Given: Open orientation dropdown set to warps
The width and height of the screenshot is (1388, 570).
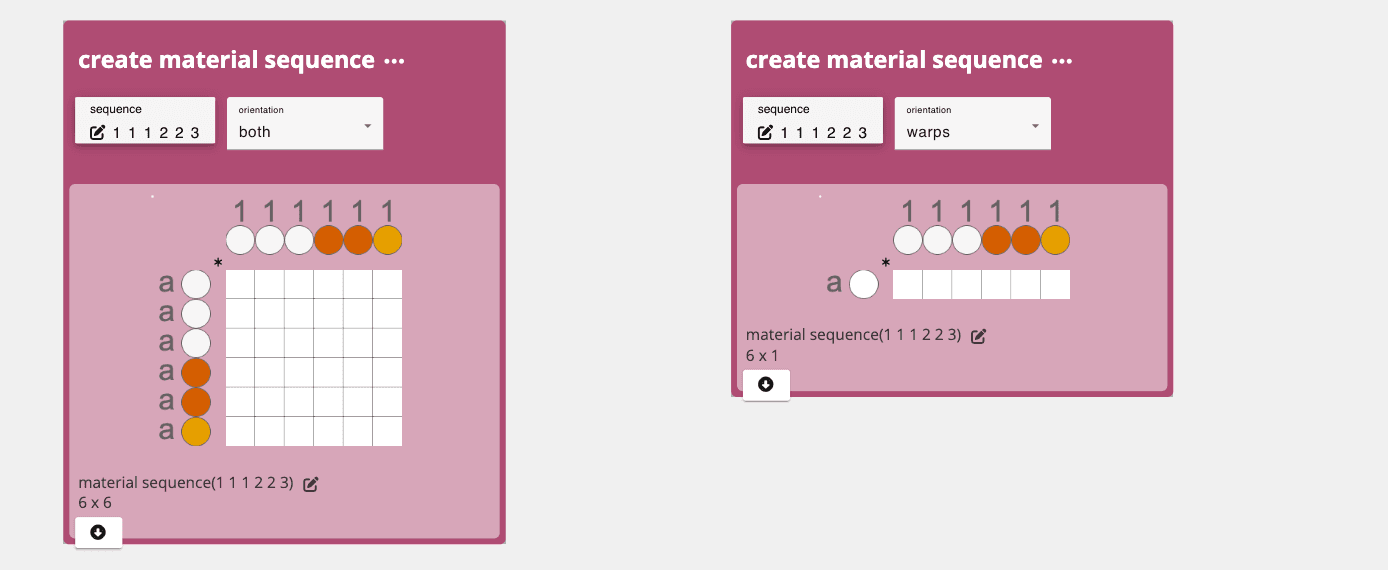Looking at the screenshot, I should coord(973,124).
